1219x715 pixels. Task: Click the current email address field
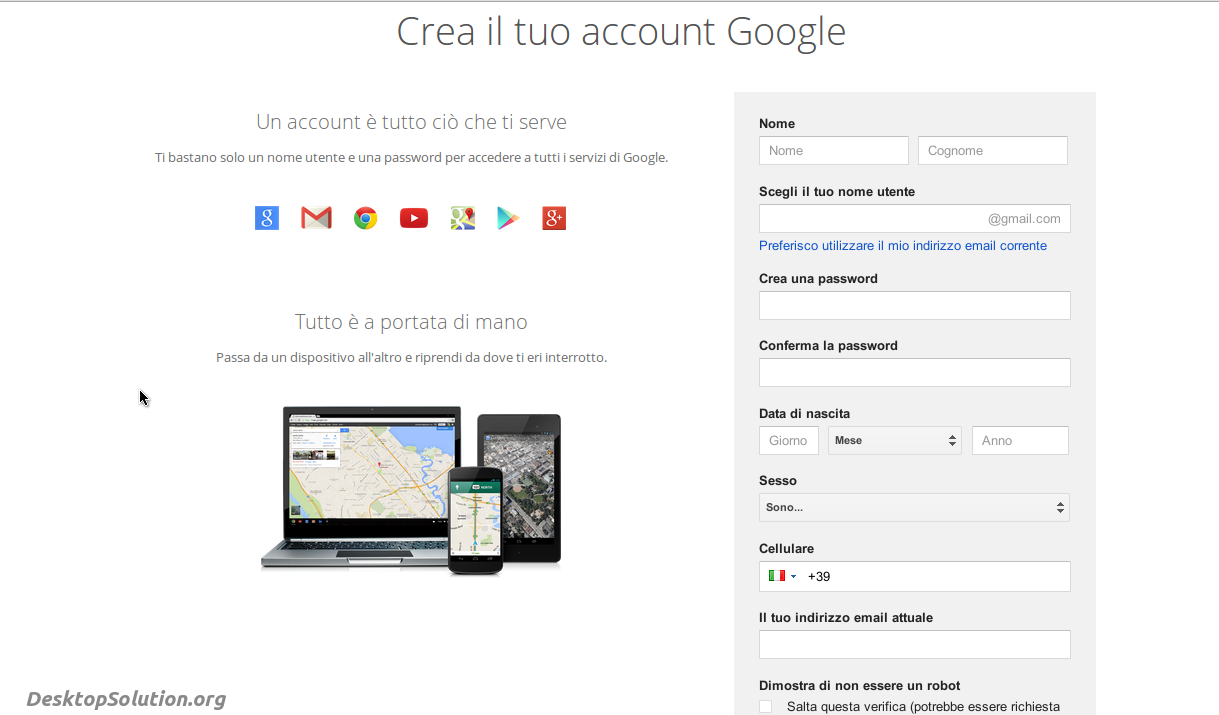click(x=915, y=644)
